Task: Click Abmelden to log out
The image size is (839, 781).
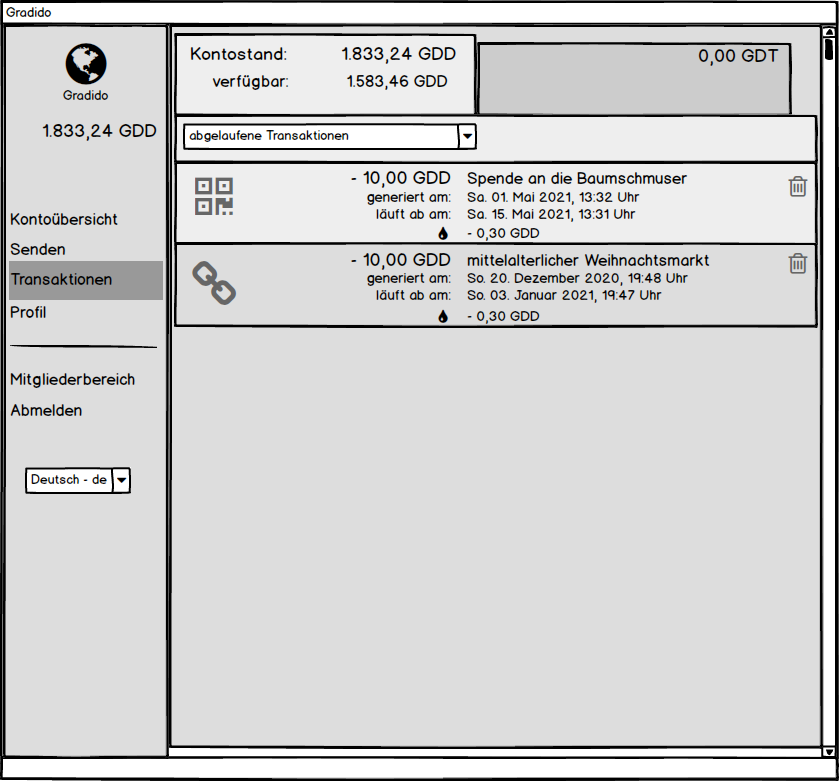Action: point(46,410)
